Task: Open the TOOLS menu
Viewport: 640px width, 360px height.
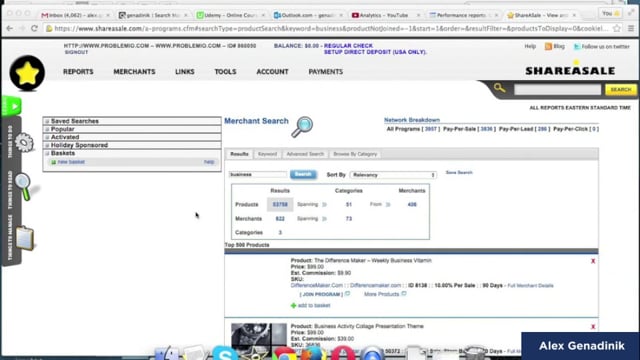Action: tap(225, 72)
